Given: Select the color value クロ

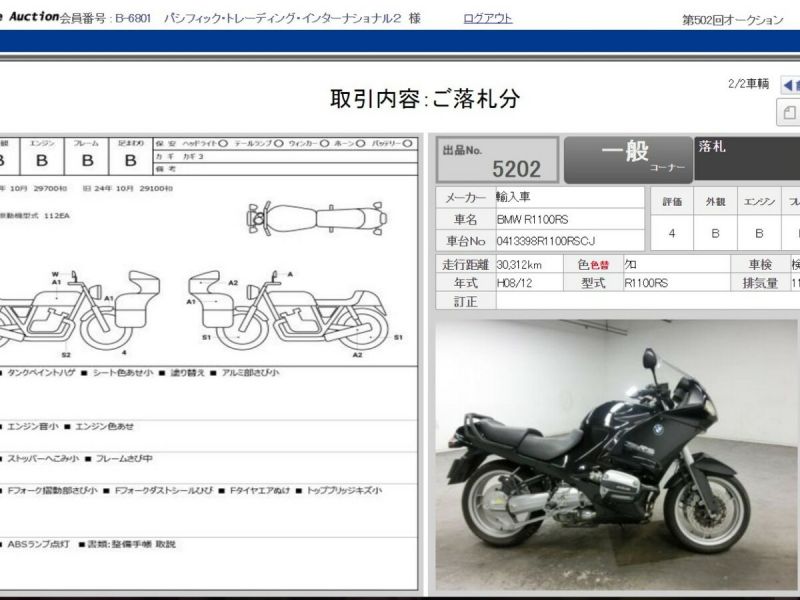Looking at the screenshot, I should coord(631,264).
